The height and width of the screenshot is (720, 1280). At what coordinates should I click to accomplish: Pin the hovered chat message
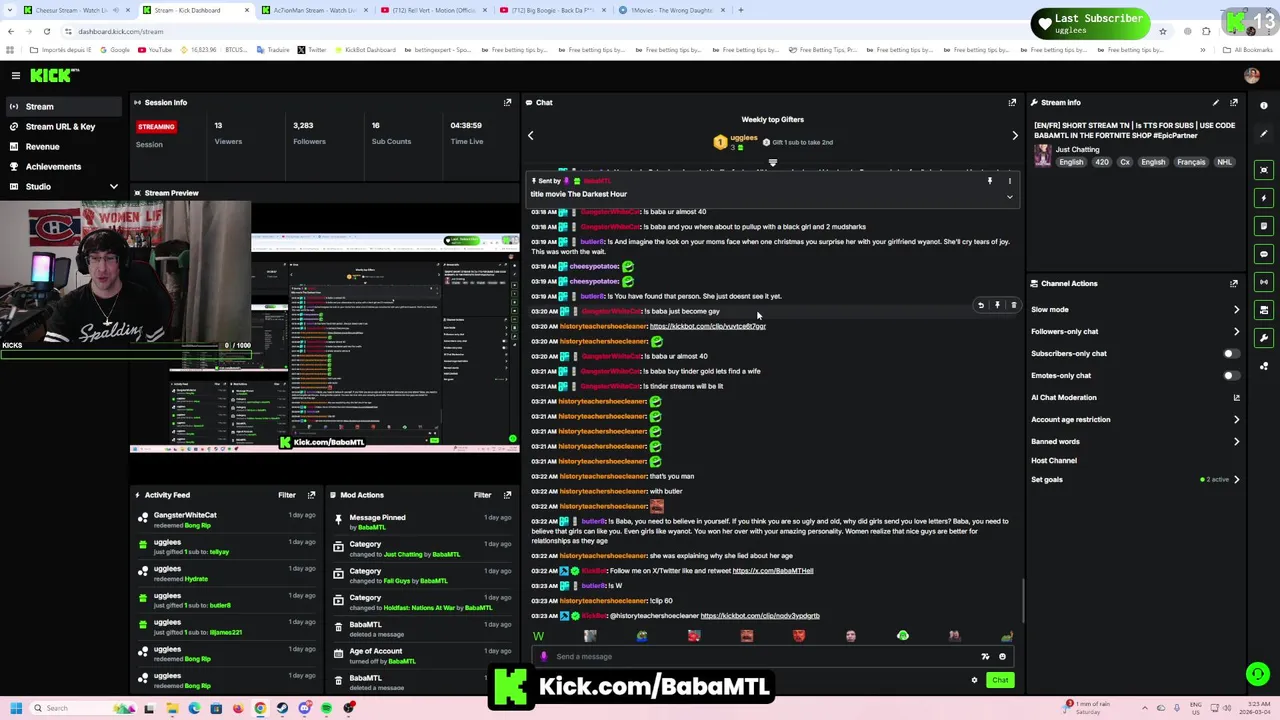pyautogui.click(x=997, y=305)
